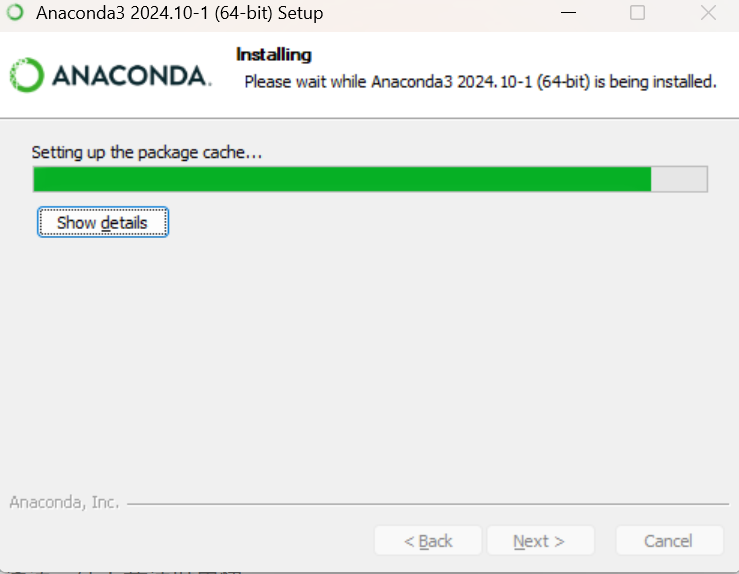Click the green filled portion of progress bar
739x574 pixels.
click(342, 179)
